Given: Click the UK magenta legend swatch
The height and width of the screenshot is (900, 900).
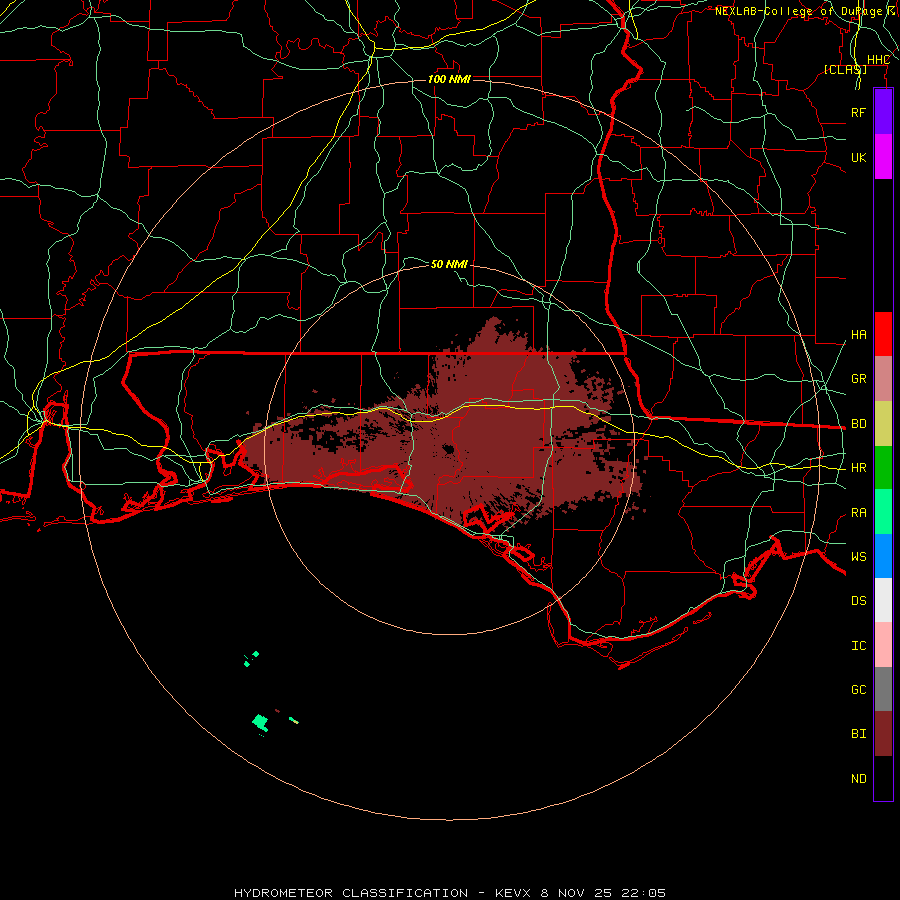Looking at the screenshot, I should coord(883,157).
